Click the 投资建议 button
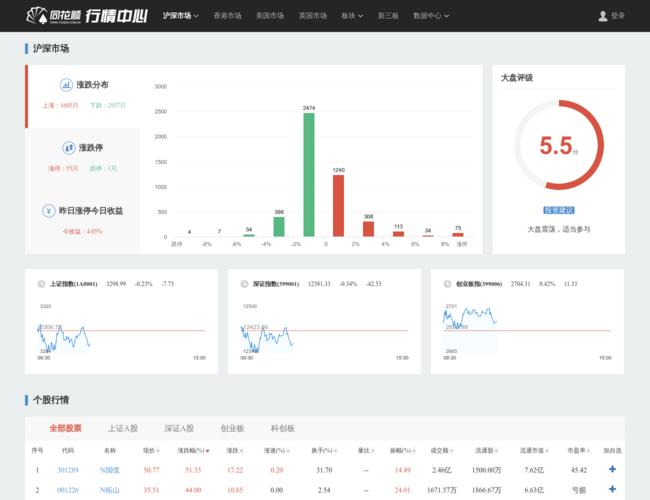This screenshot has width=650, height=500. click(558, 210)
